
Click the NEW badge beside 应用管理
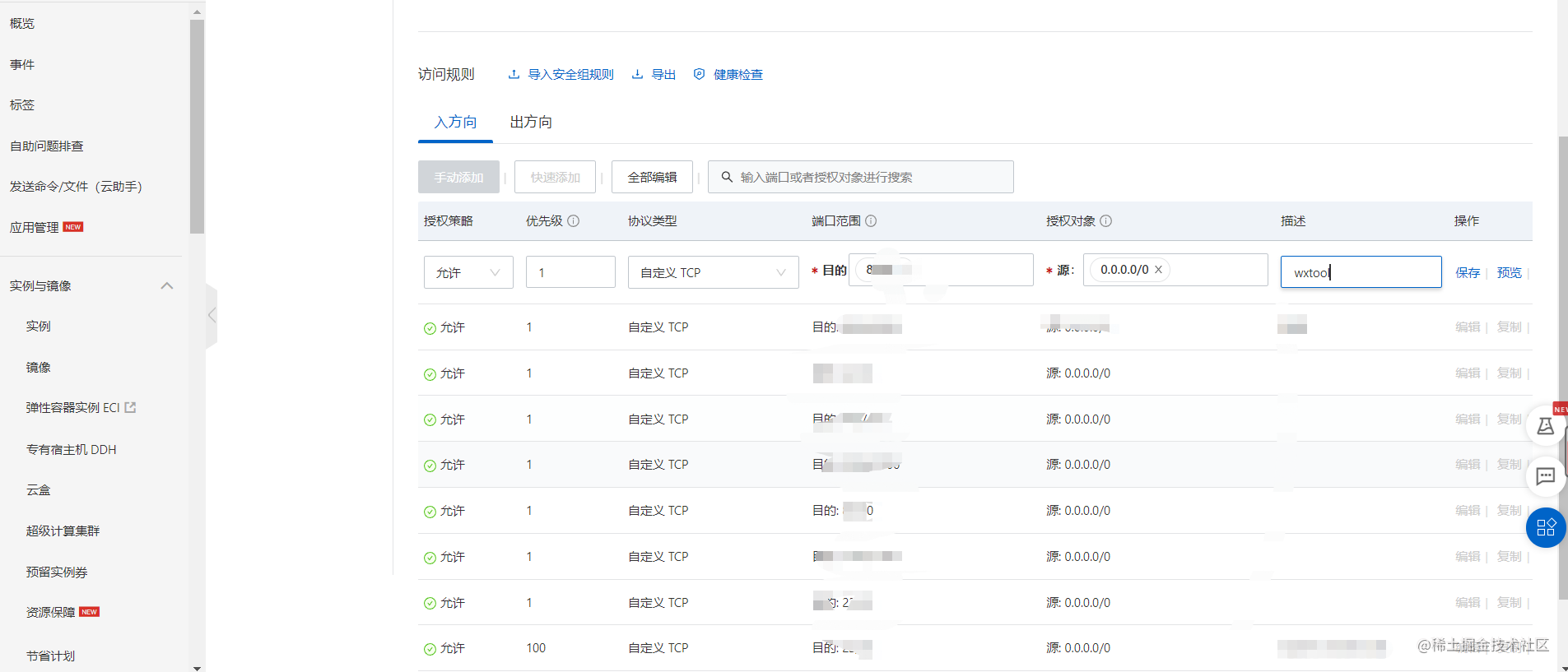(73, 227)
